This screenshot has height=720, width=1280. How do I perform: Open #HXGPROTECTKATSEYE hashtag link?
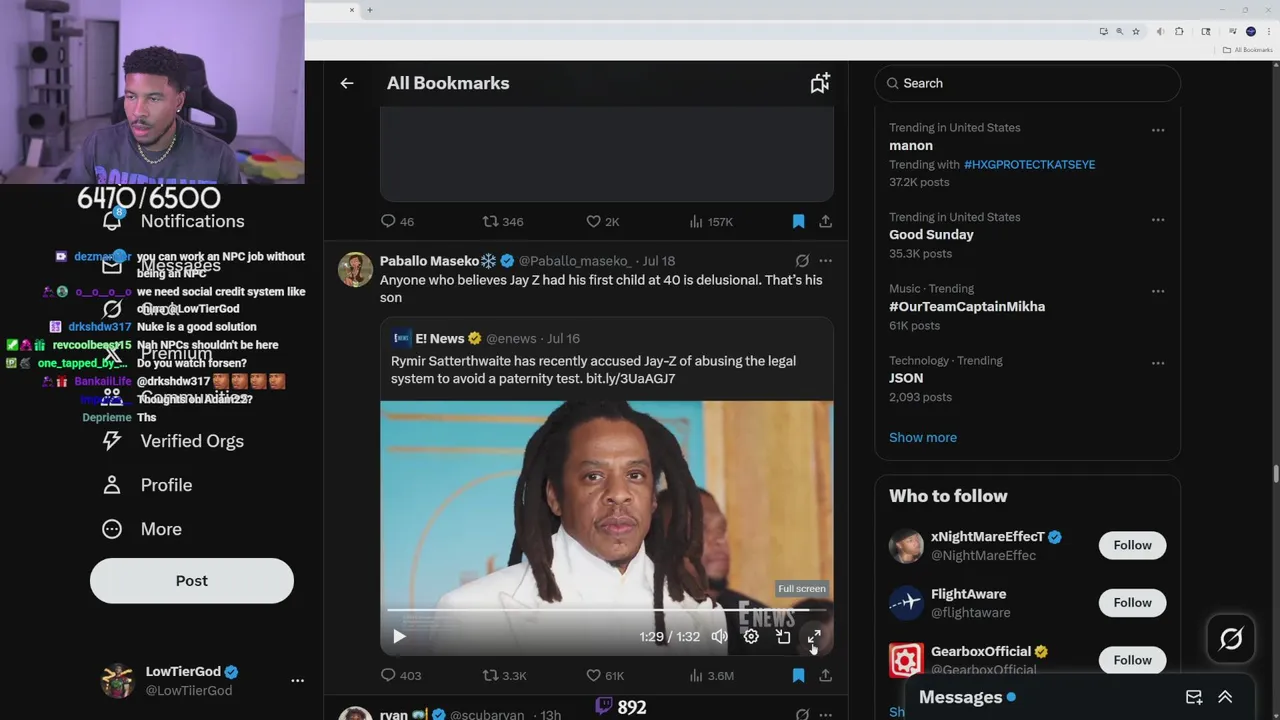pyautogui.click(x=1029, y=164)
